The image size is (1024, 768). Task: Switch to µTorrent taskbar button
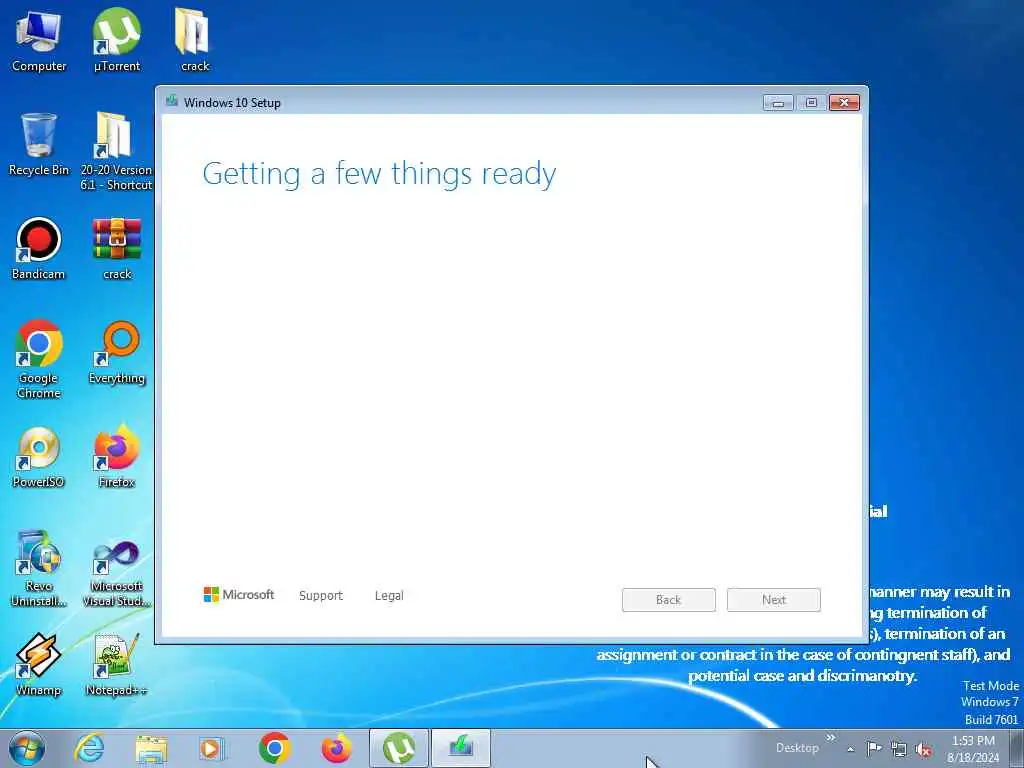[x=399, y=748]
